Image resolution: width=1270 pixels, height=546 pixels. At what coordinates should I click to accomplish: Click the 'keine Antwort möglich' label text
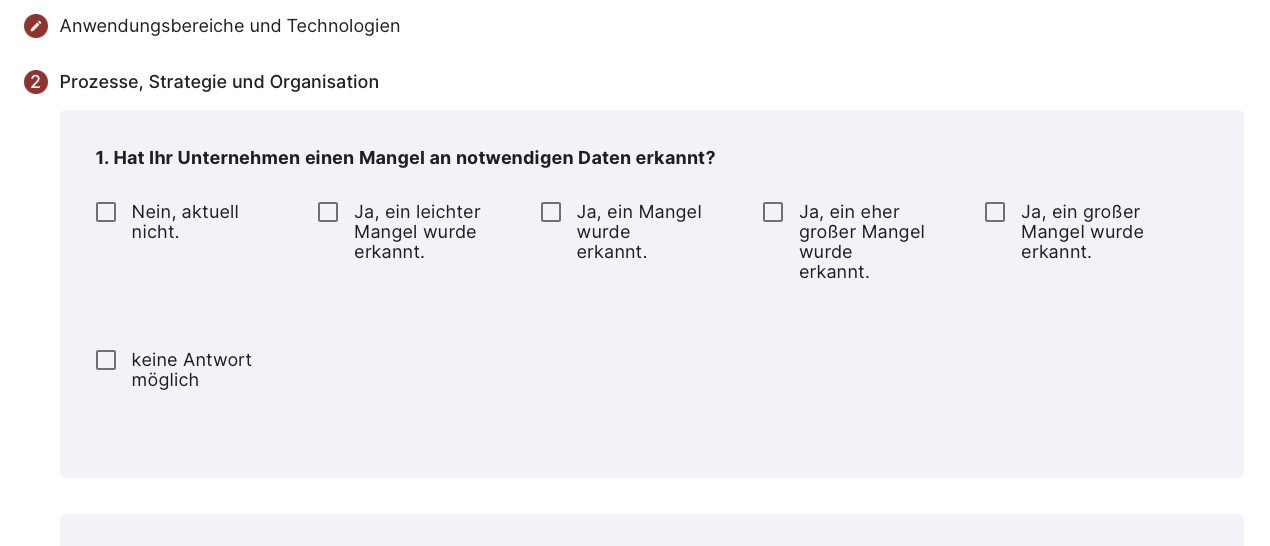tap(191, 370)
